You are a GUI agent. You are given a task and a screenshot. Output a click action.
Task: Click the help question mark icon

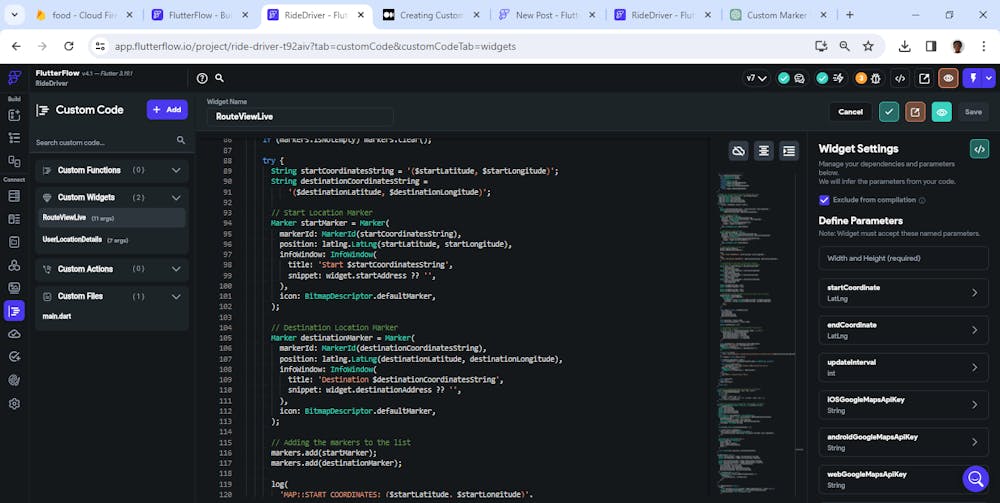click(202, 78)
